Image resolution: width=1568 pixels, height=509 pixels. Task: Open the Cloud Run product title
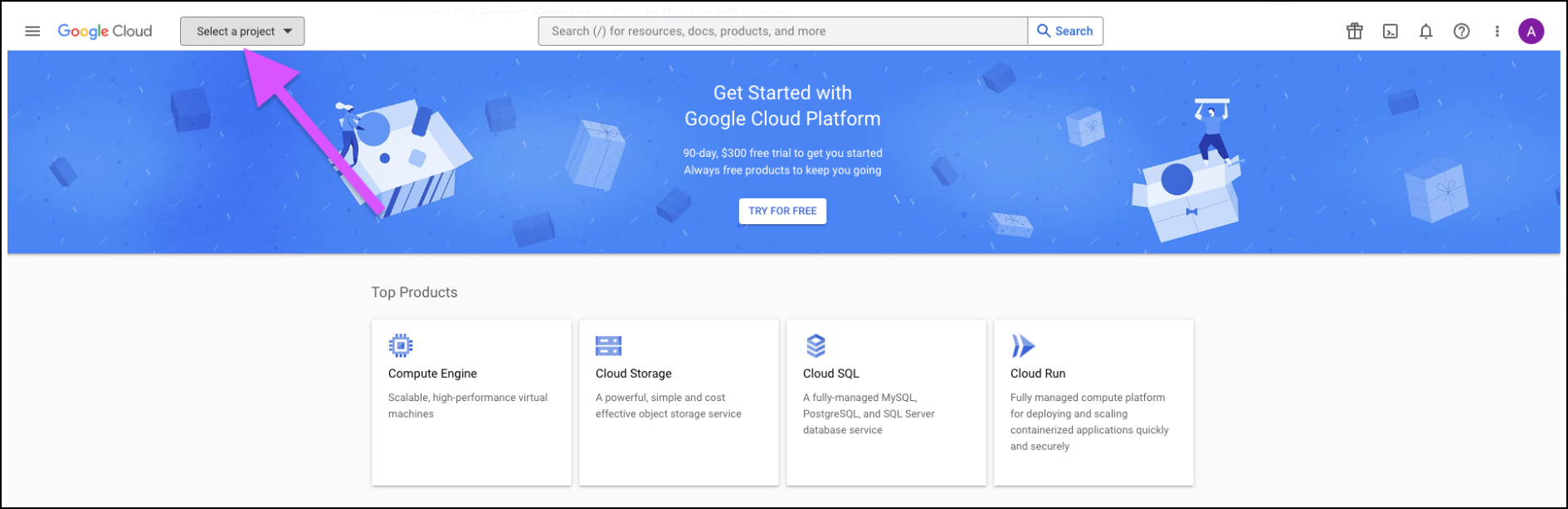[x=1037, y=374]
